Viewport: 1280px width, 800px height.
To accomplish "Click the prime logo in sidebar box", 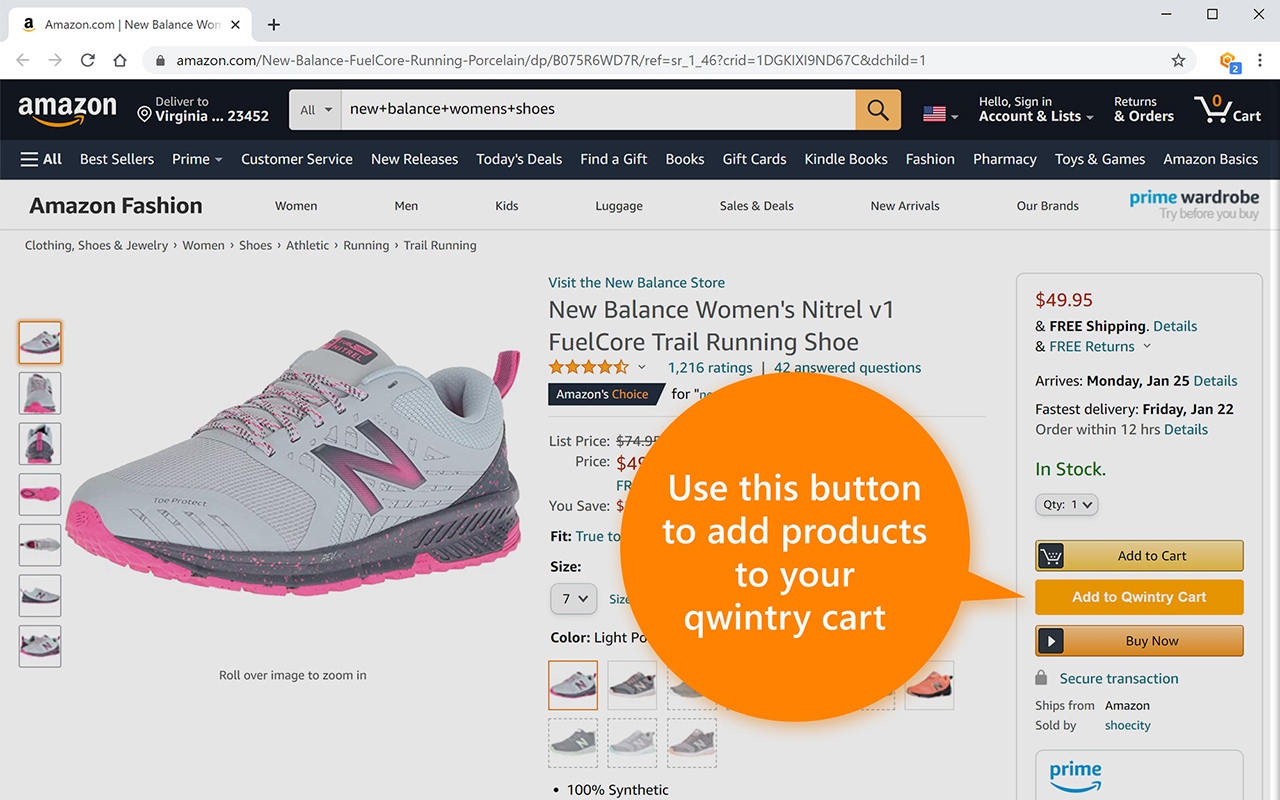I will (1075, 775).
